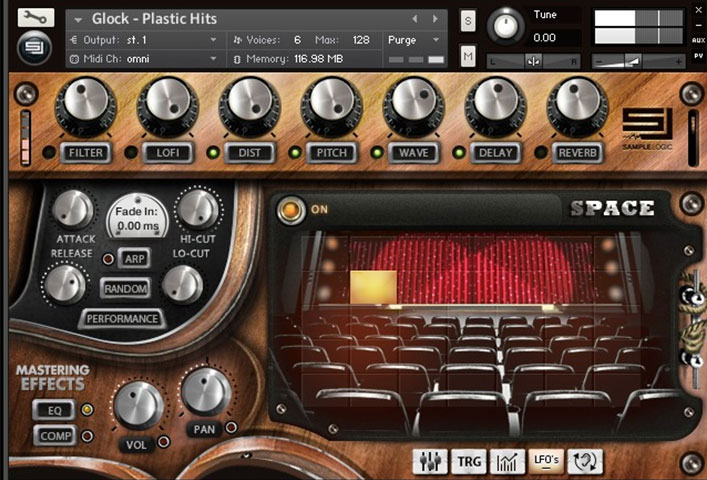Click the HI-CUT knob
707x480 pixels.
click(x=198, y=210)
